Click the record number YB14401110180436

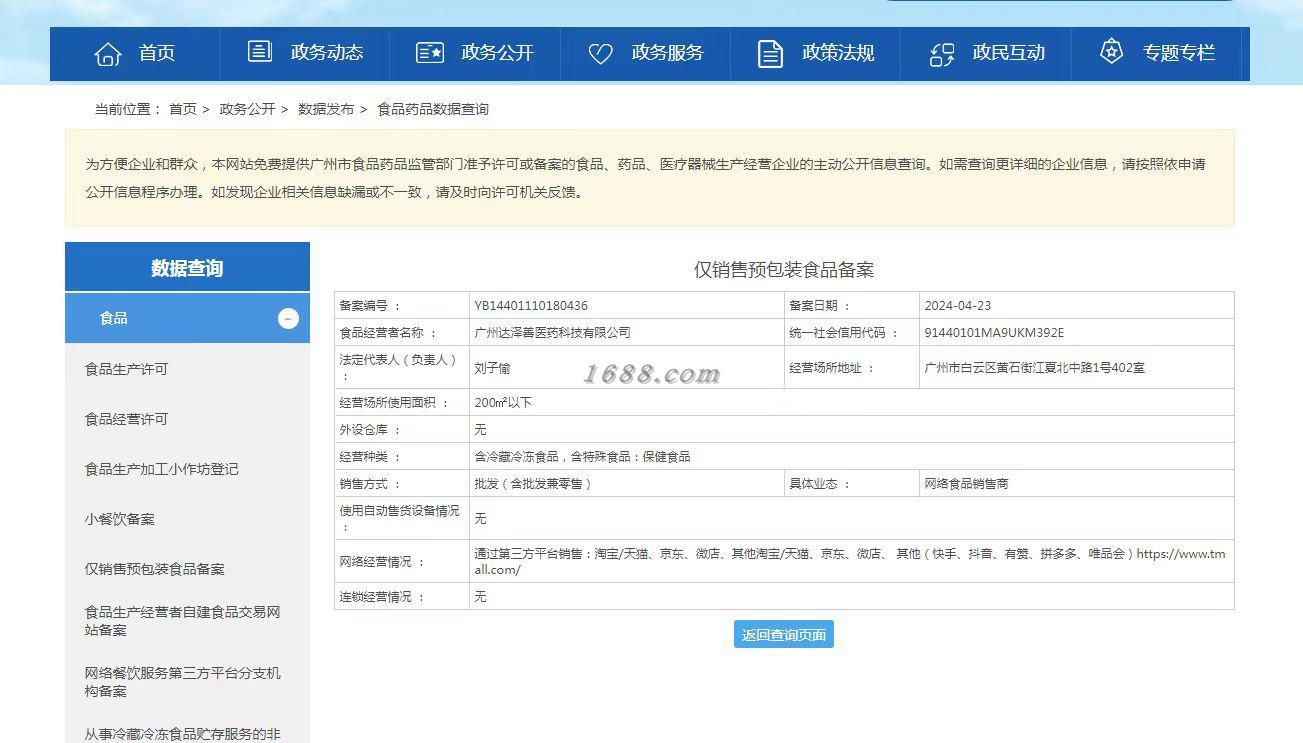pyautogui.click(x=531, y=306)
